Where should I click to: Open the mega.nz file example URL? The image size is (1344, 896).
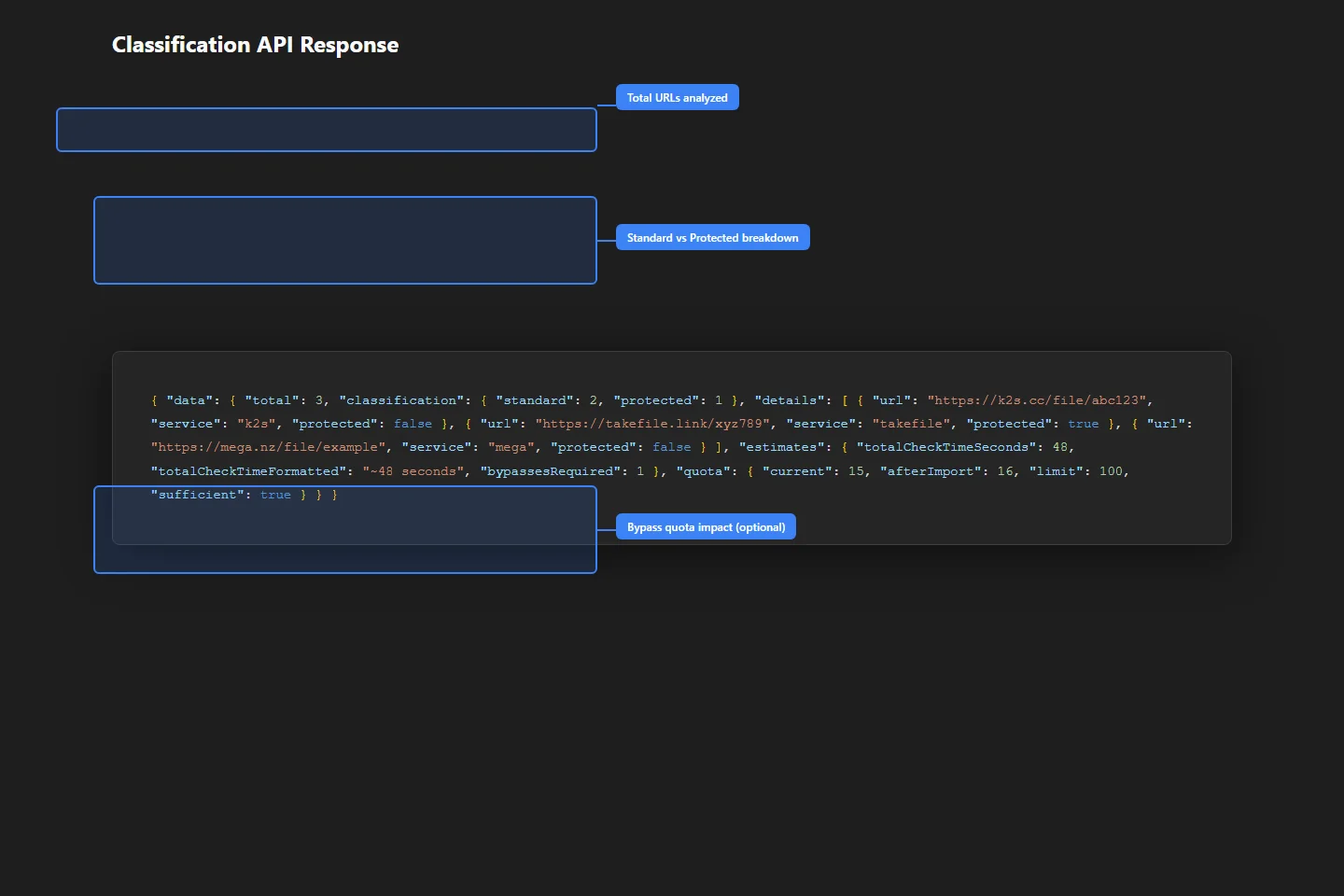270,447
